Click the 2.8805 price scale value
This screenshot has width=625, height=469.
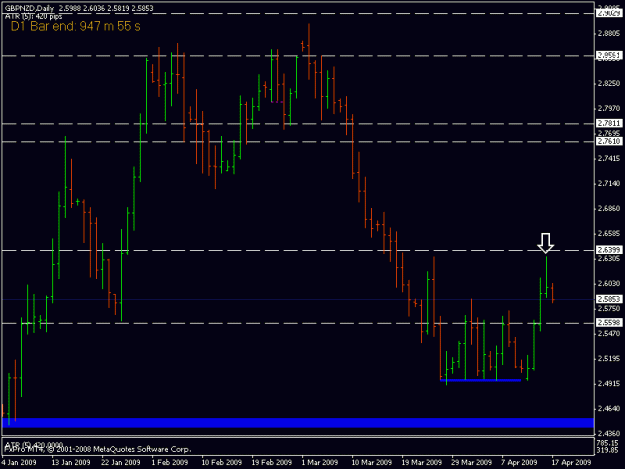click(x=609, y=33)
